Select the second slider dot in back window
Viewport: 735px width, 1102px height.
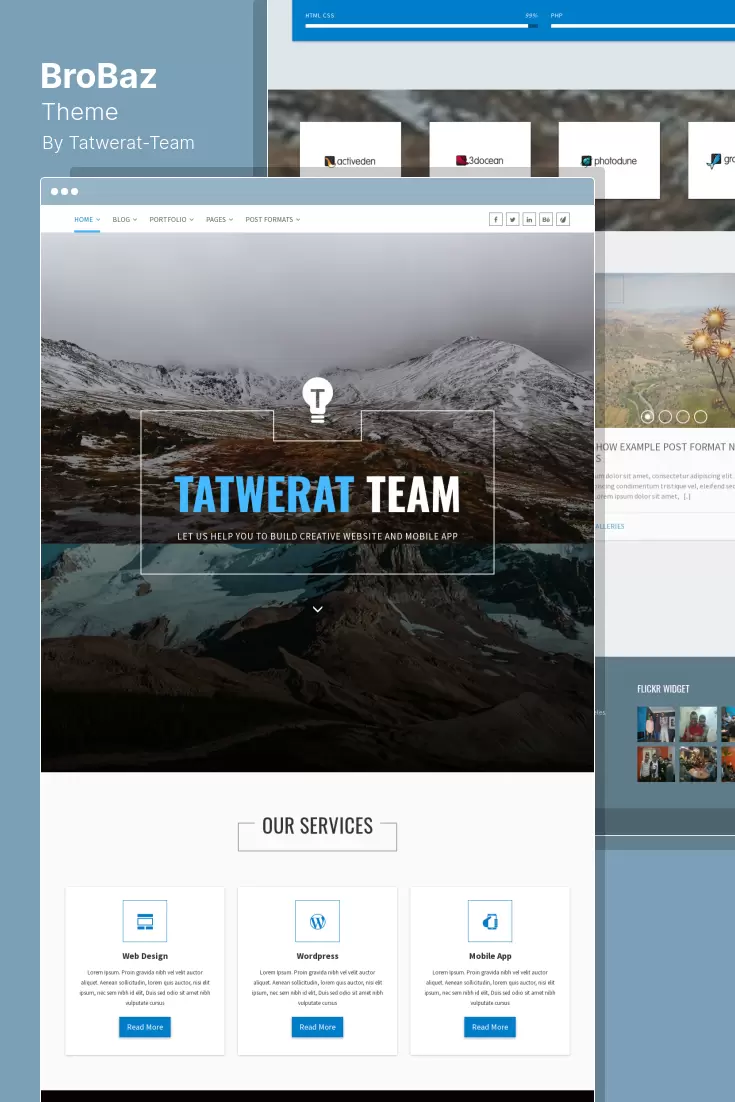665,417
